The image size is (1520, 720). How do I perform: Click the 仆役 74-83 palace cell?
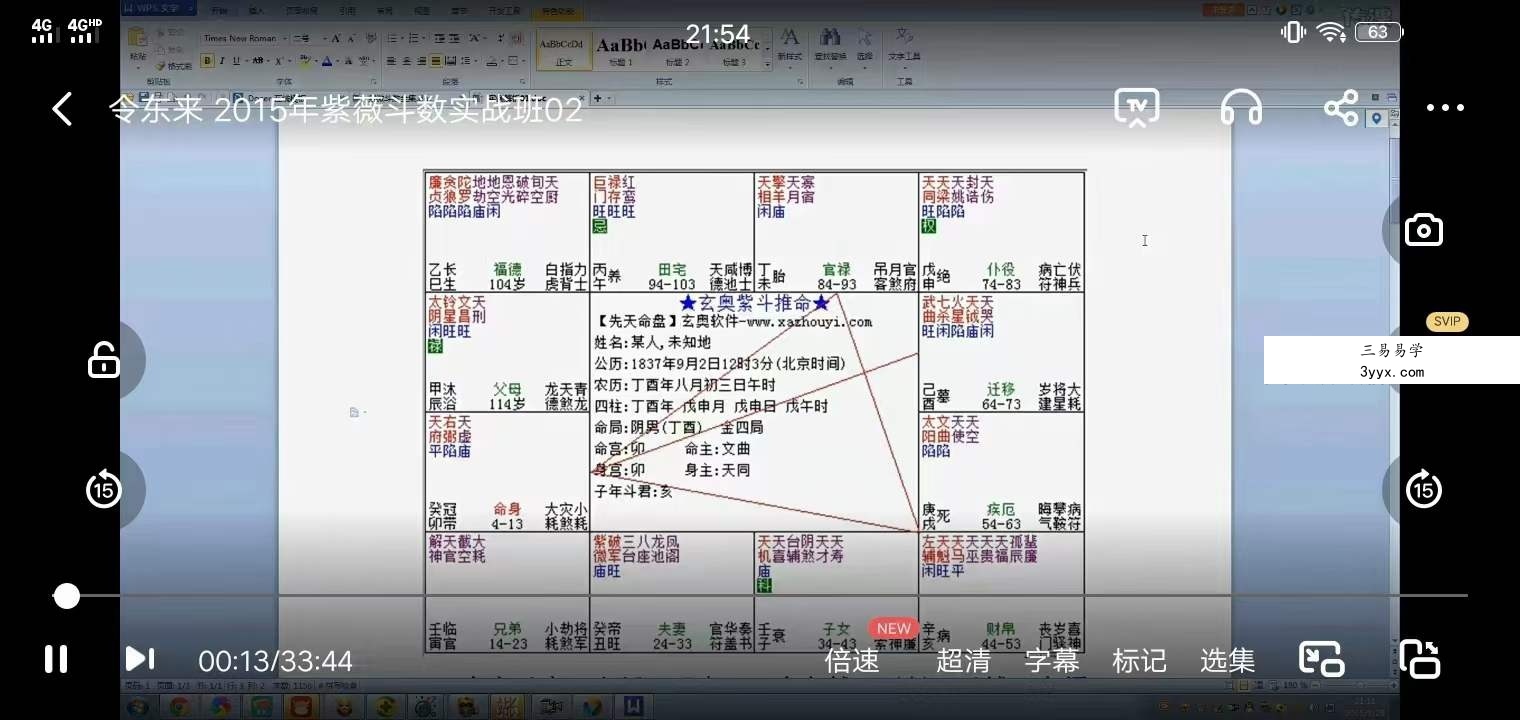pyautogui.click(x=1001, y=232)
